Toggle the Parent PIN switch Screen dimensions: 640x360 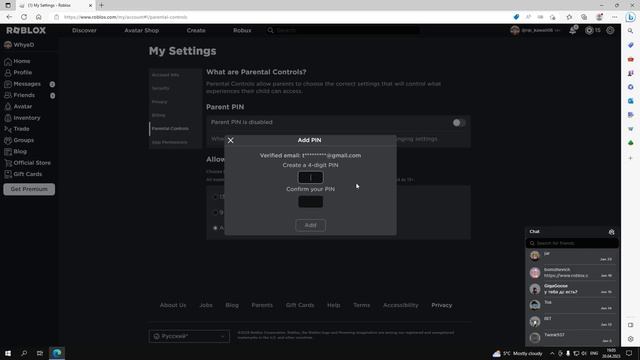(x=459, y=122)
